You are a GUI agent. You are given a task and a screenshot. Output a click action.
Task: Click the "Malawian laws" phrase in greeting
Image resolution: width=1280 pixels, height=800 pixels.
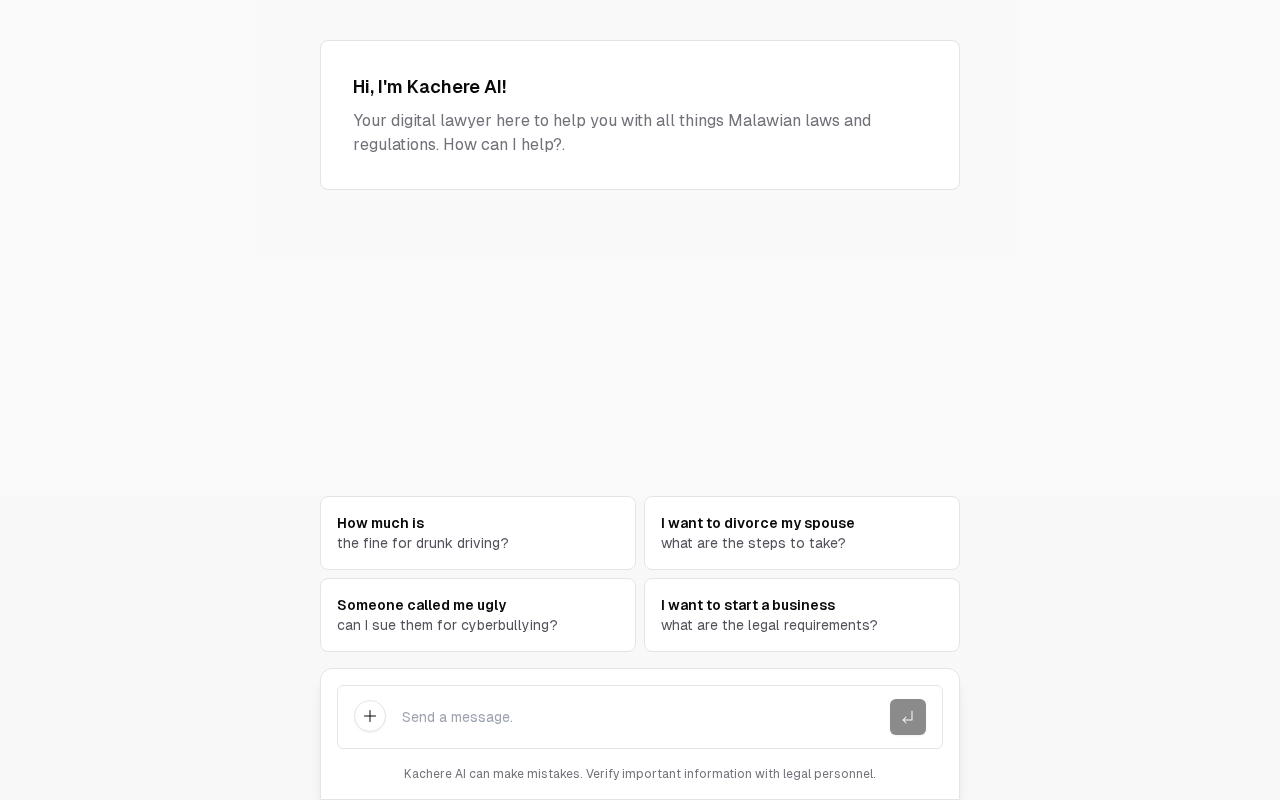[783, 121]
